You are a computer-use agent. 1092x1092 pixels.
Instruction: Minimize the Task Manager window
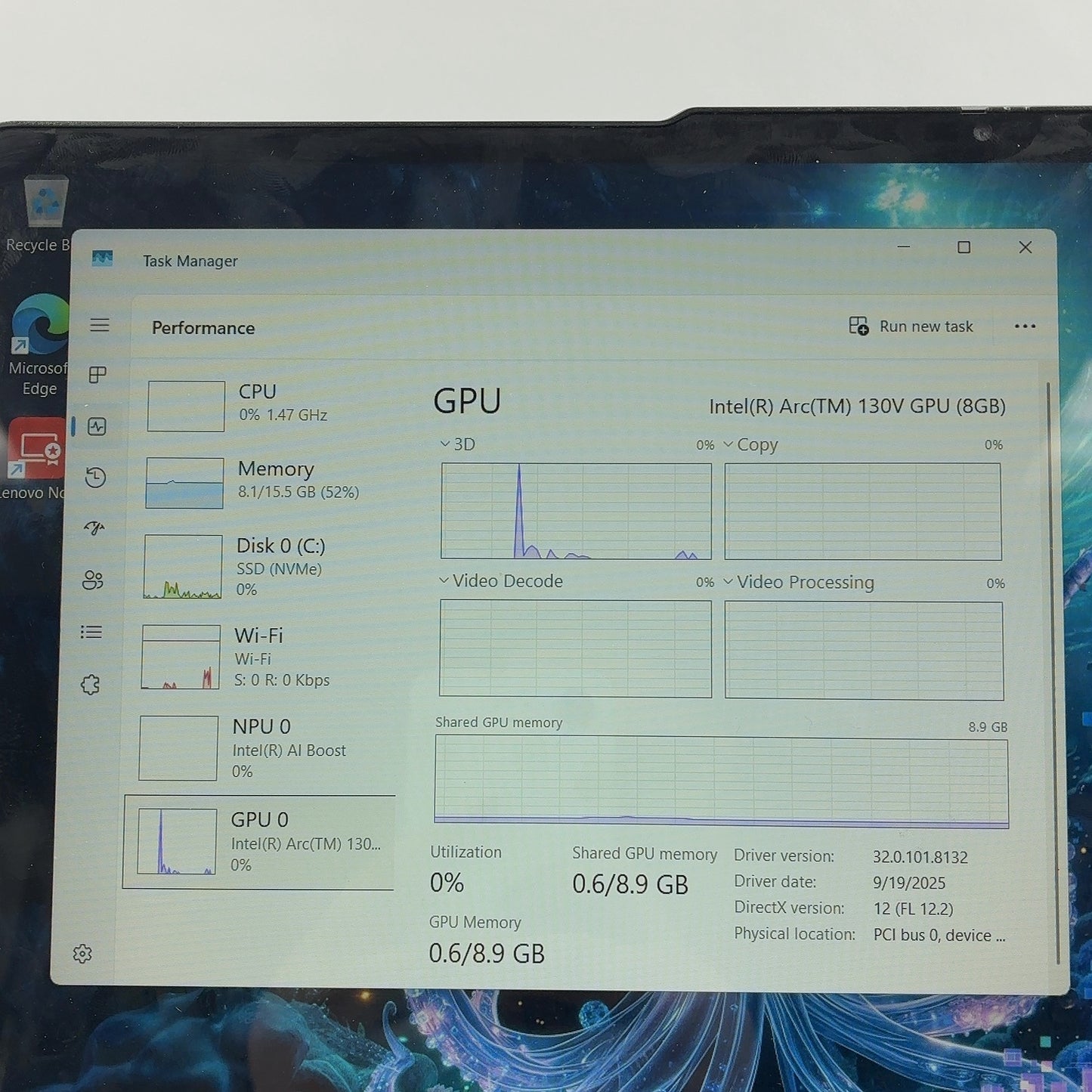coord(903,246)
